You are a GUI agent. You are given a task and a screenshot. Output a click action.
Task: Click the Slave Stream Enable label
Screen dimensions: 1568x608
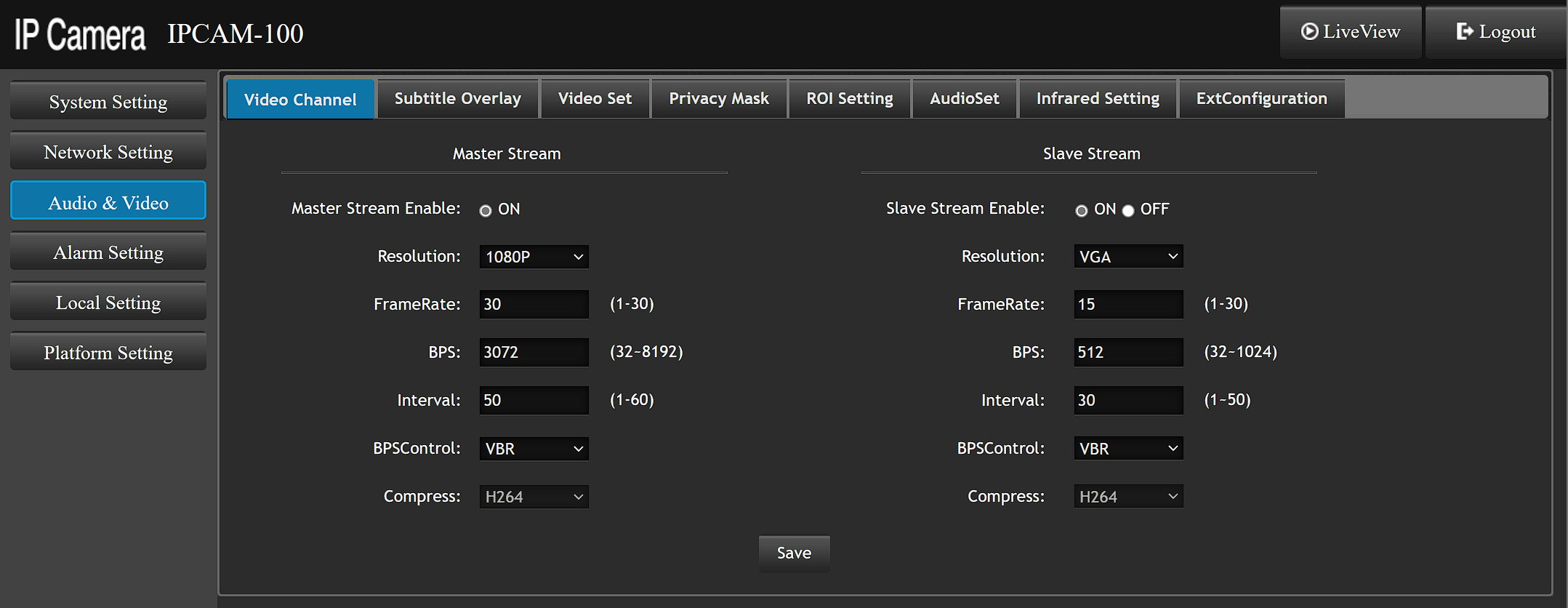click(x=965, y=209)
